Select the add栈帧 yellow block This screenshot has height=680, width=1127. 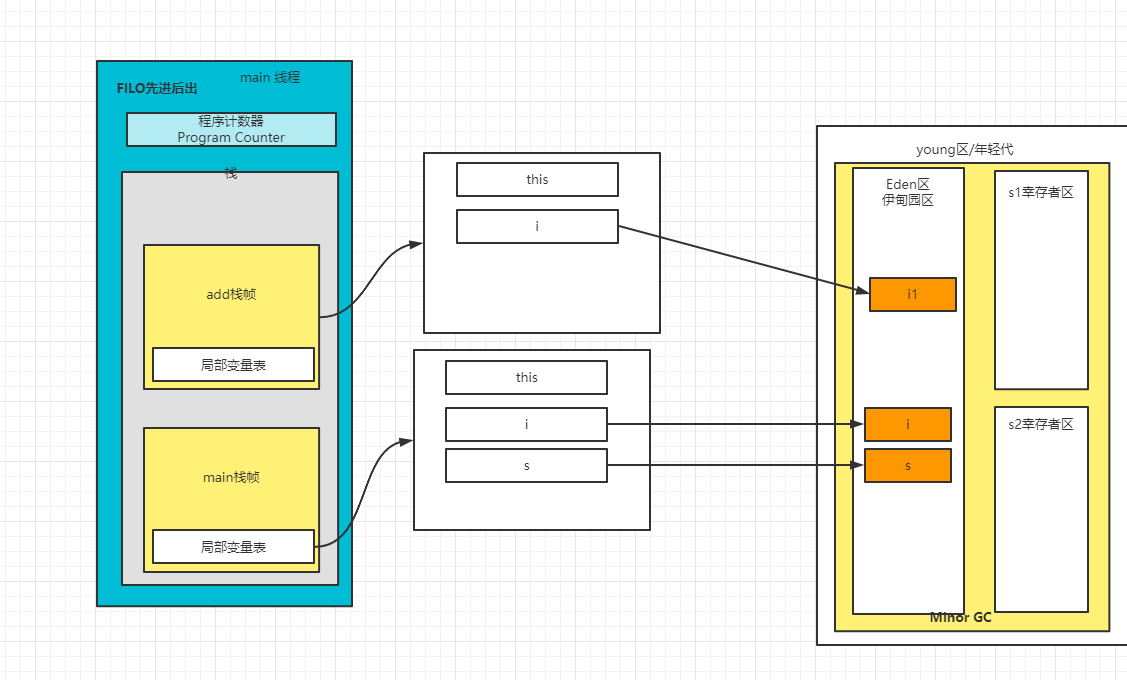[x=231, y=316]
